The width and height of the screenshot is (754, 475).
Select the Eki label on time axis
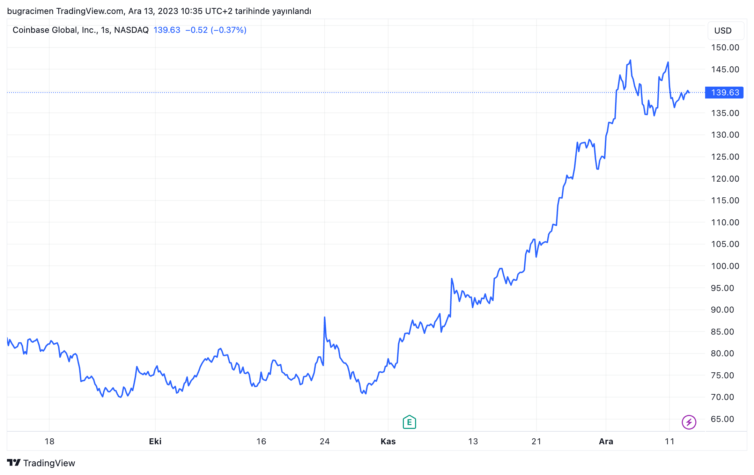155,440
